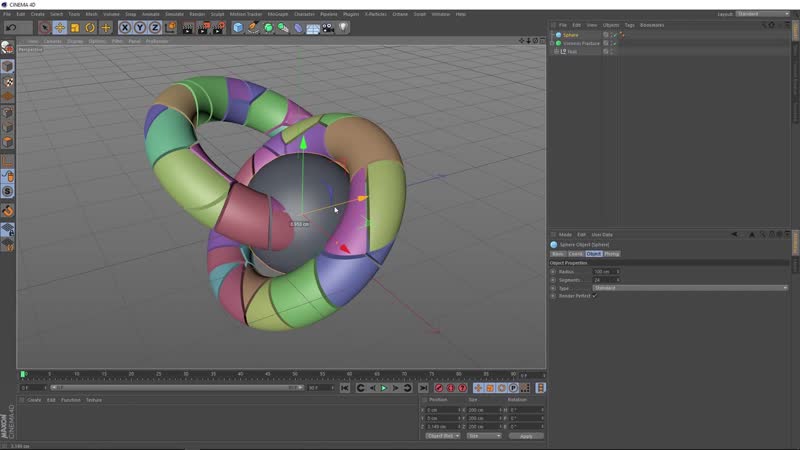Expand the Voronoi Fracture tree node
Image resolution: width=800 pixels, height=450 pixels.
coord(552,43)
